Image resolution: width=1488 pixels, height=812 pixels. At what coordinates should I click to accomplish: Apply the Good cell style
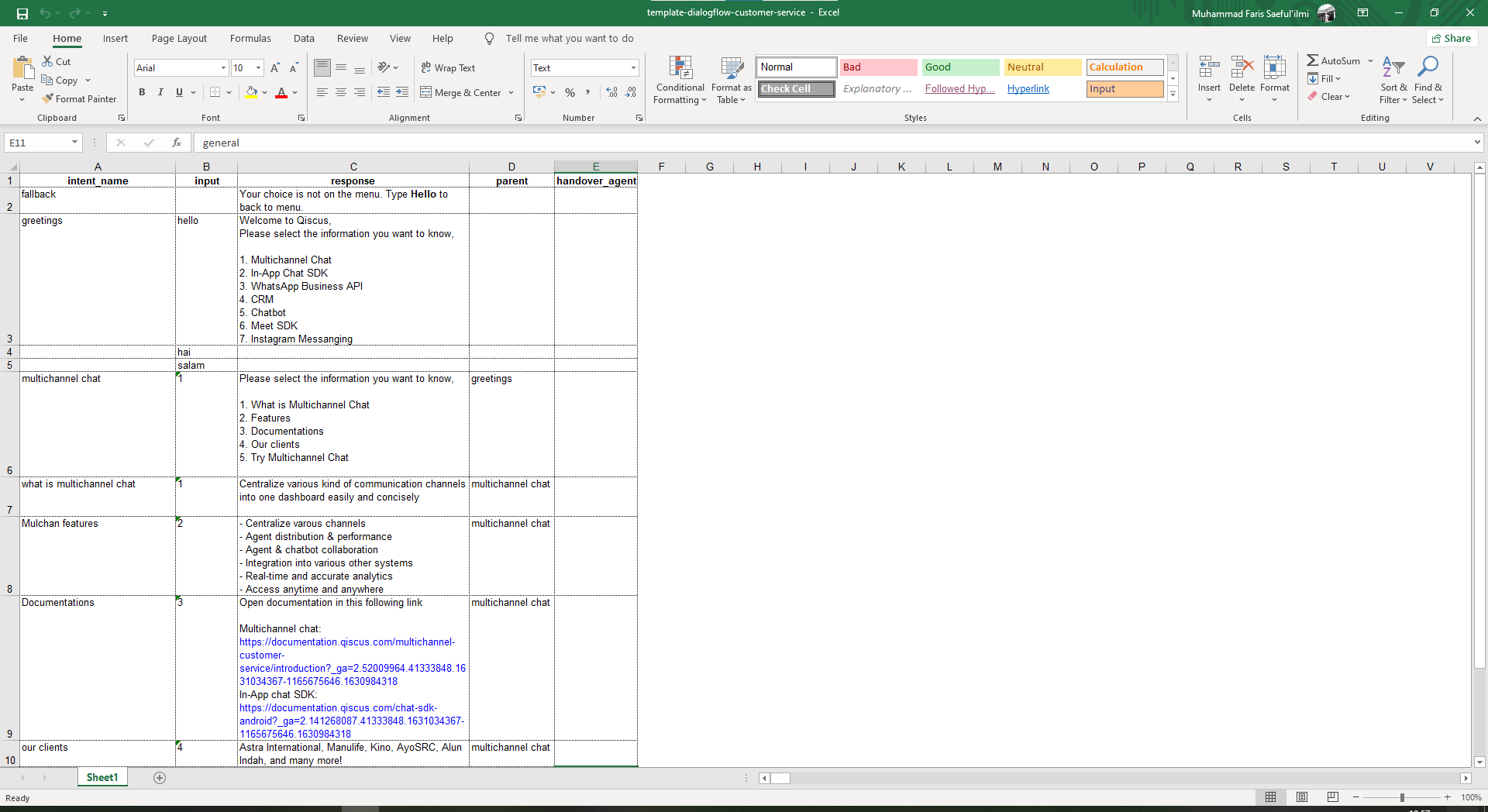point(960,67)
